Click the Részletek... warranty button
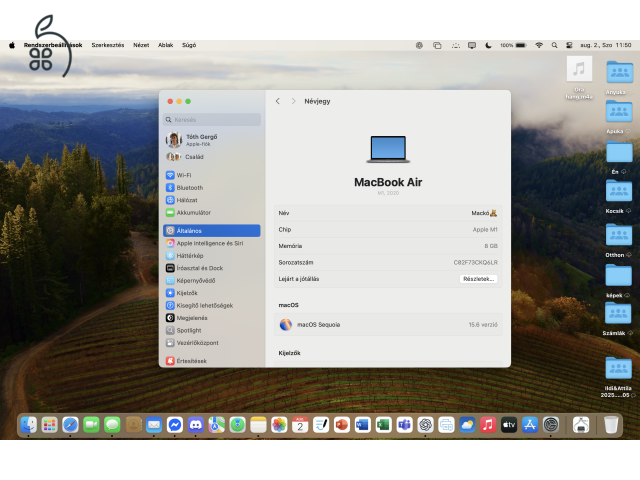640x480 pixels. pyautogui.click(x=479, y=279)
